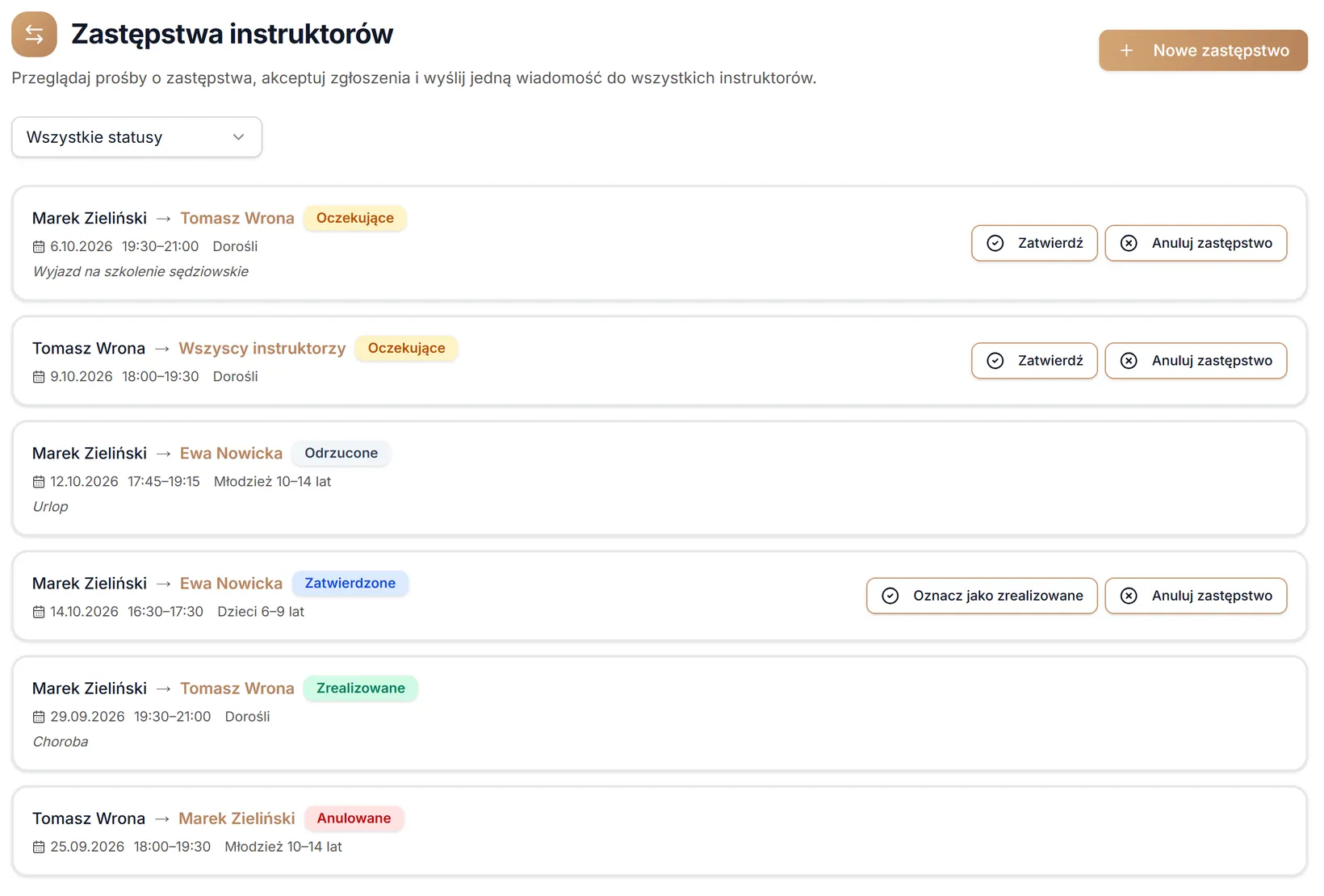Click the plus icon in Nowe zastępstwo

click(1126, 51)
